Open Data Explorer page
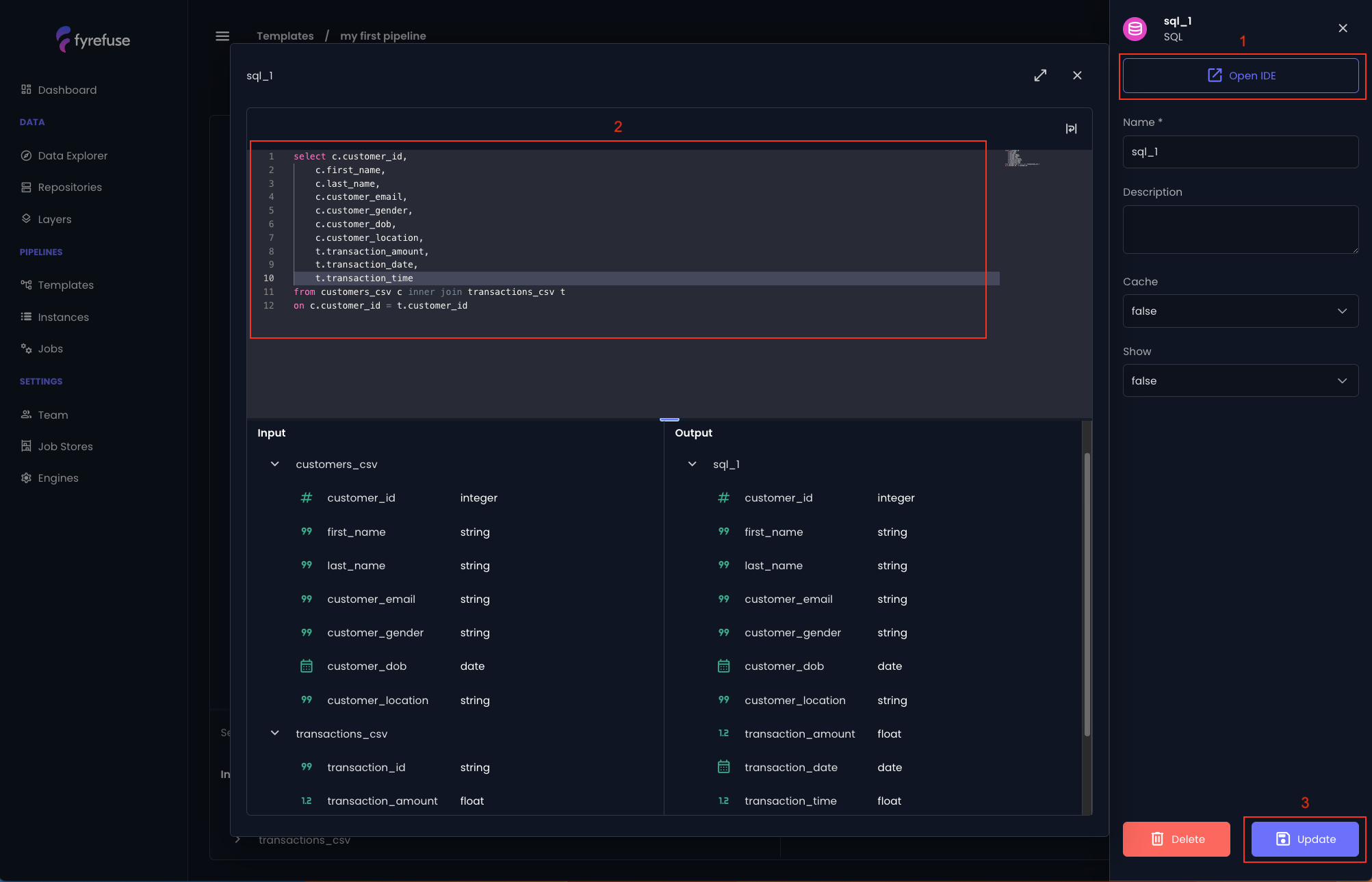This screenshot has height=882, width=1372. click(64, 155)
